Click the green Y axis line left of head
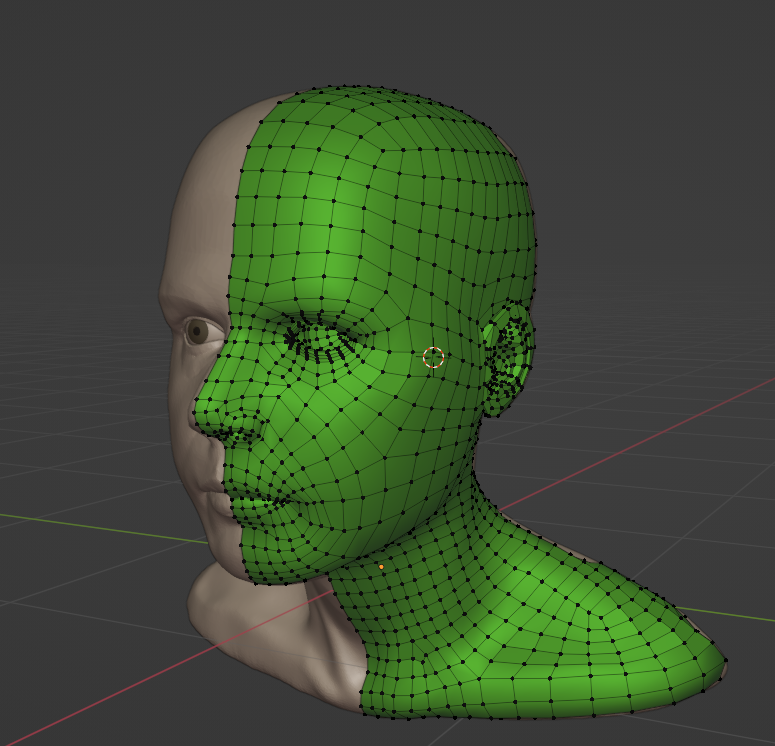This screenshot has width=775, height=746. (80, 524)
